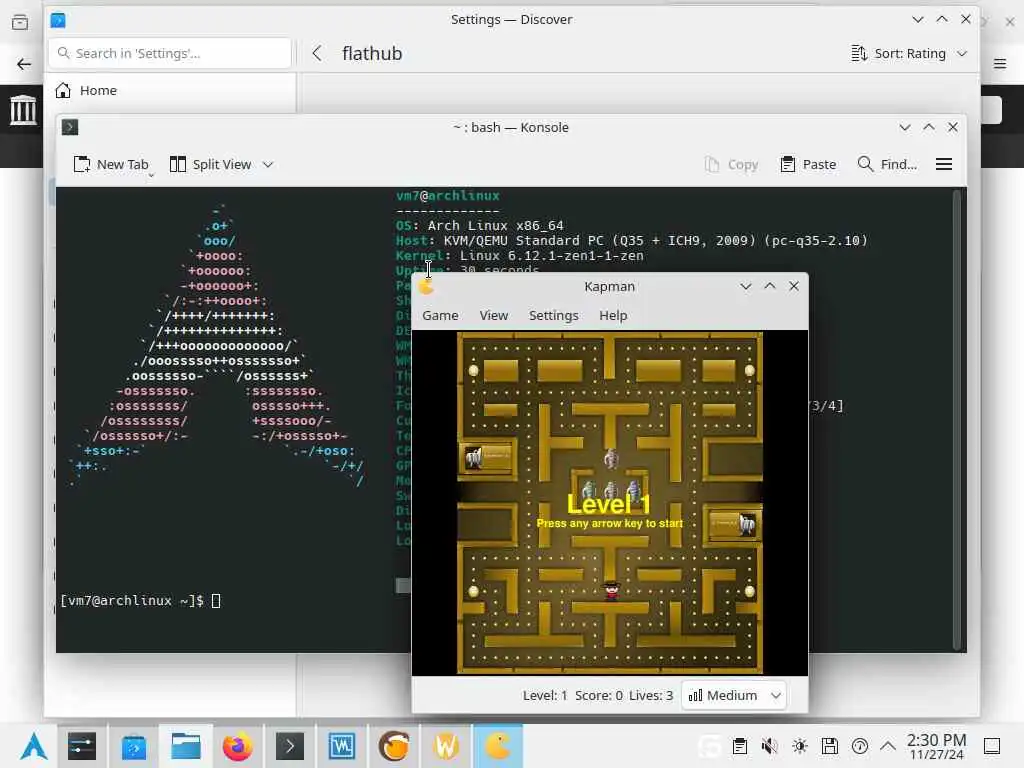Click back arrow in background window
This screenshot has width=1024, height=768.
[24, 64]
